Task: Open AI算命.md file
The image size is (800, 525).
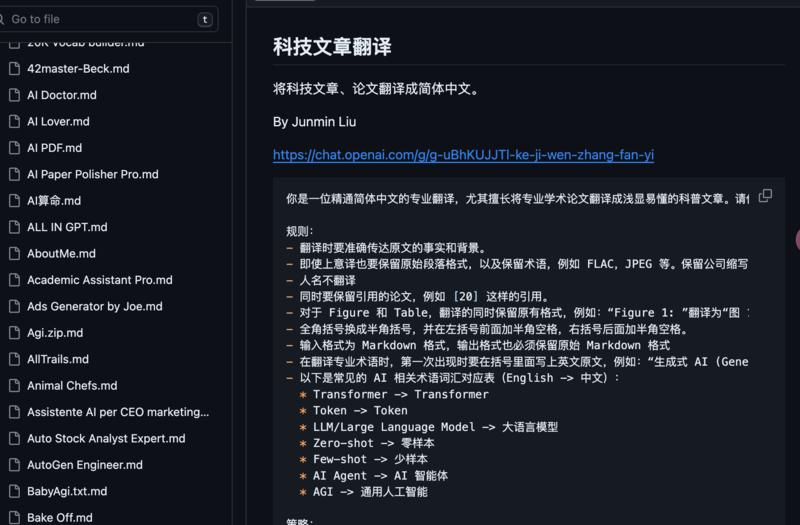Action: click(x=54, y=201)
